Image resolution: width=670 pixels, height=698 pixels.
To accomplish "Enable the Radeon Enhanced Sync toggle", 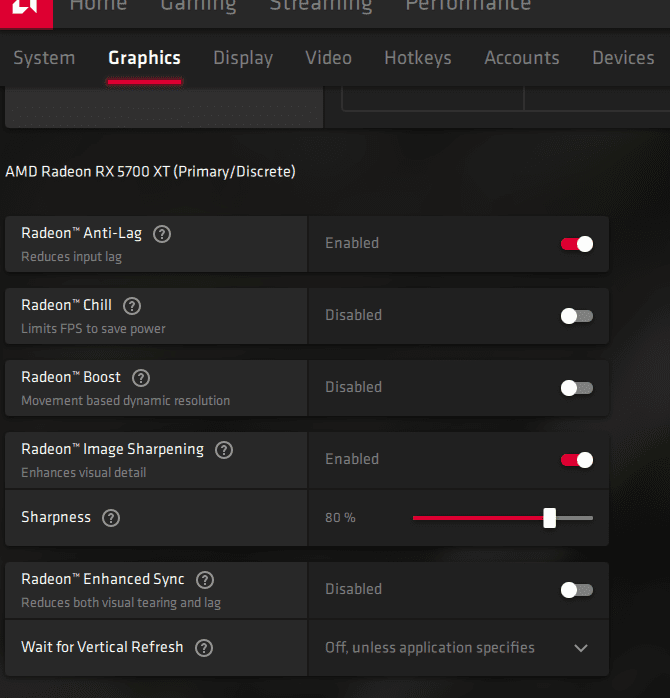I will (577, 590).
